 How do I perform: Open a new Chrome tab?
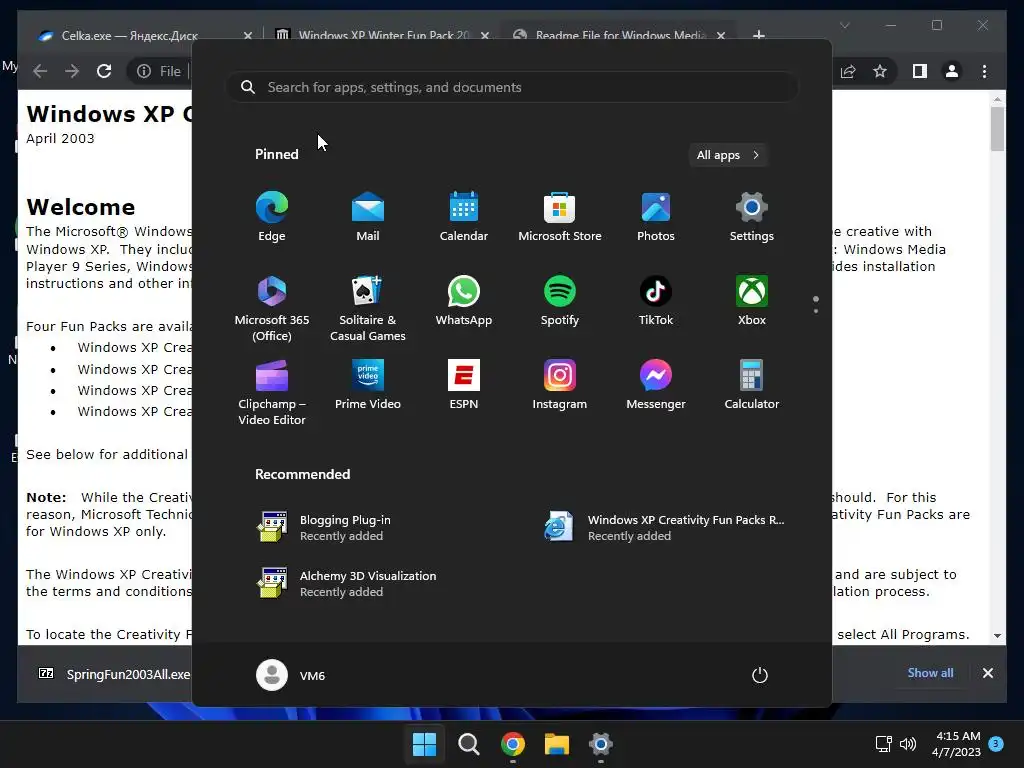pos(759,35)
